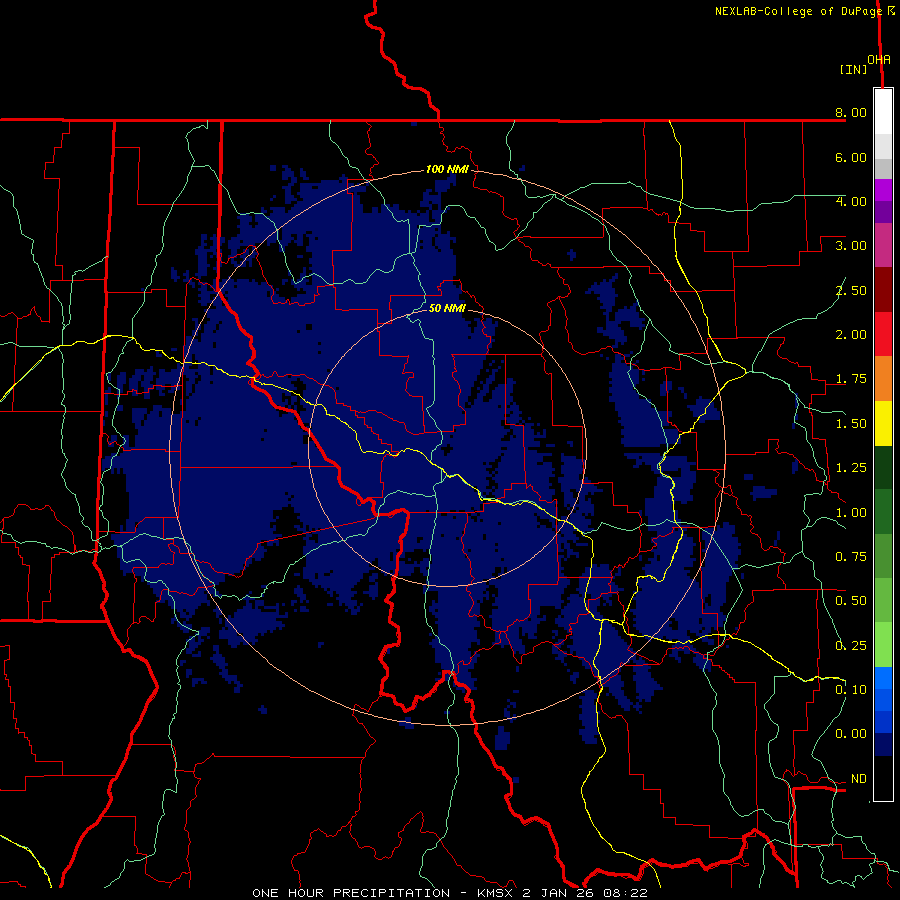
Task: Select the 0.50 legend value
Action: (851, 601)
